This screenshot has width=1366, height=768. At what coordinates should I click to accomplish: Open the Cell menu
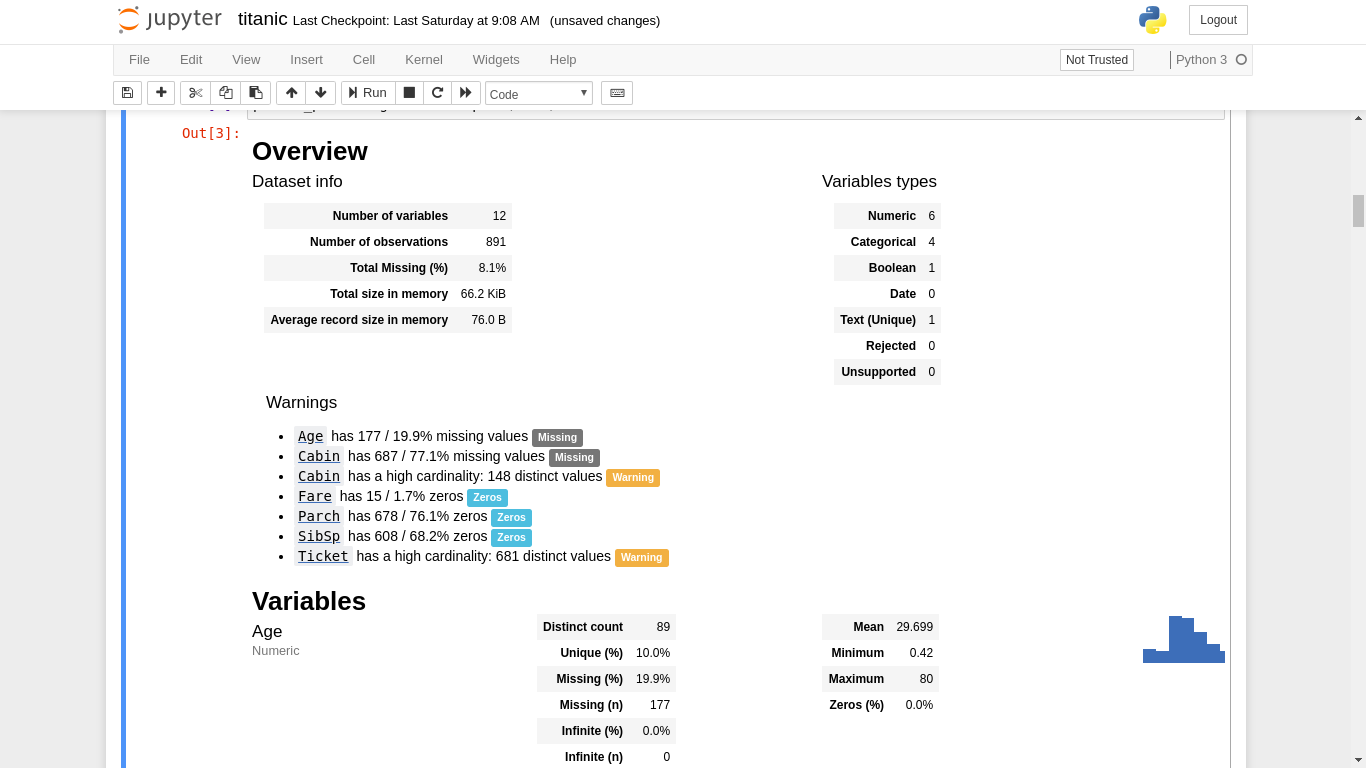click(x=363, y=59)
